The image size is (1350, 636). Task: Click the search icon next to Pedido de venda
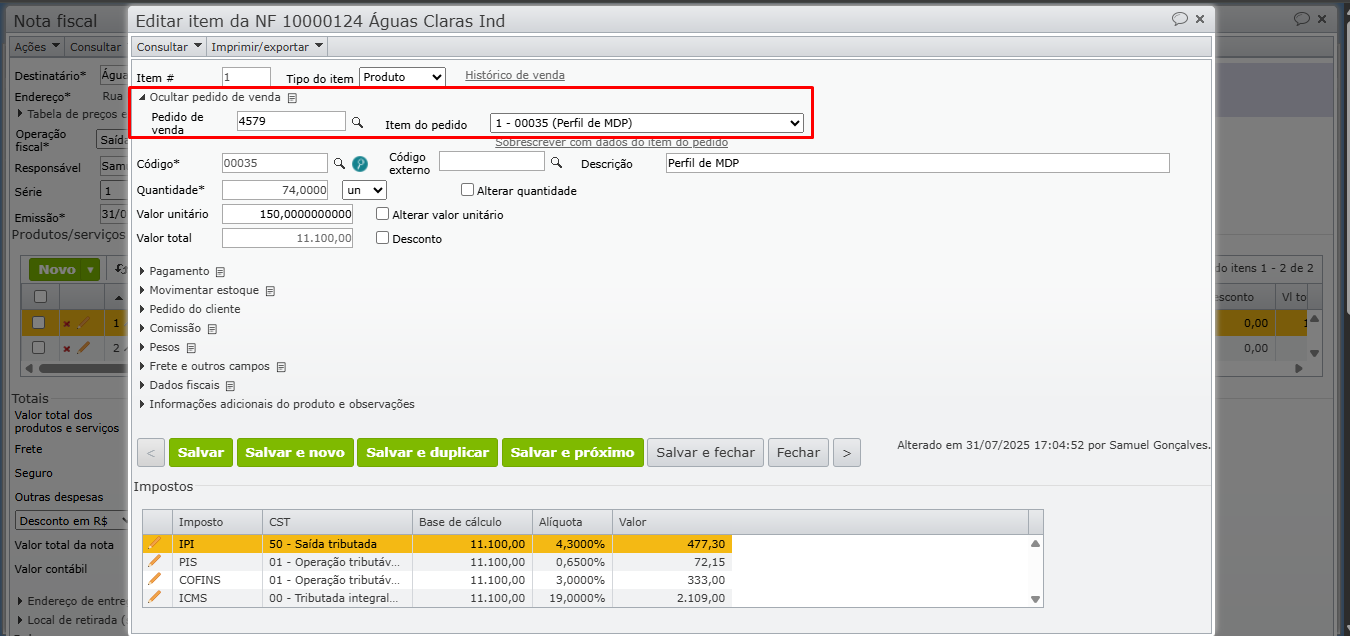point(357,122)
